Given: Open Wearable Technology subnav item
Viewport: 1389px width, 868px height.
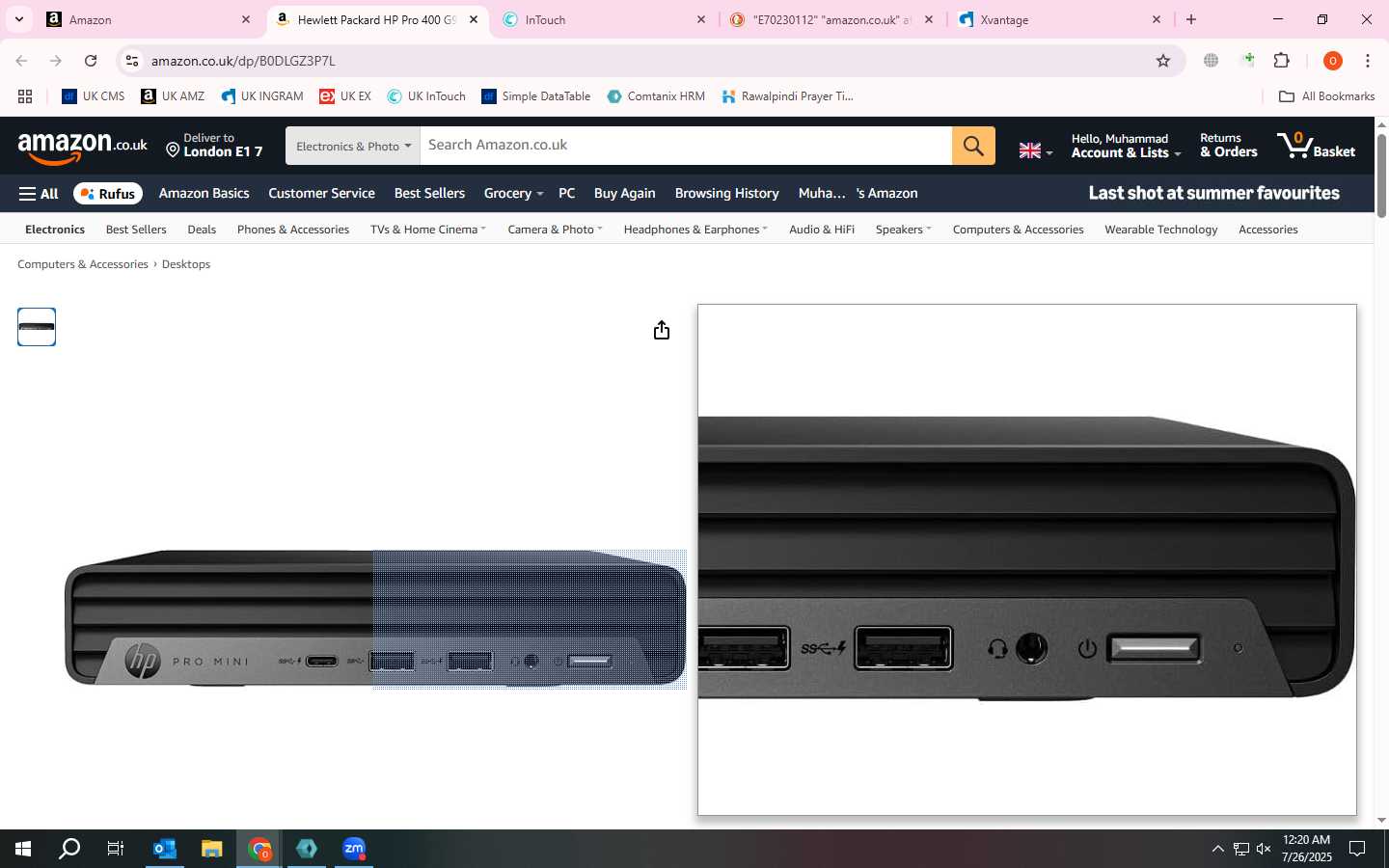Looking at the screenshot, I should (x=1160, y=230).
